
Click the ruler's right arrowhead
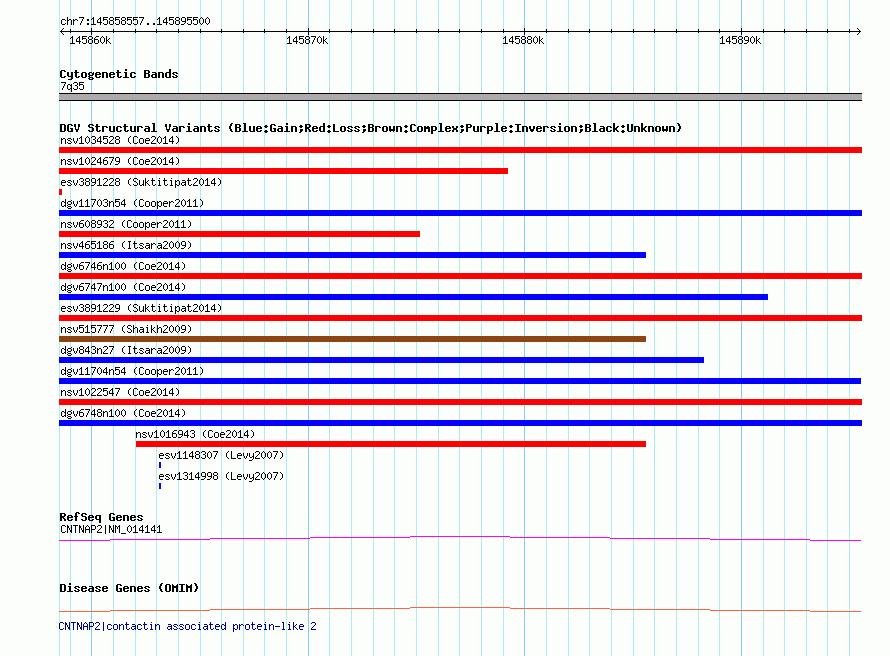tap(859, 31)
